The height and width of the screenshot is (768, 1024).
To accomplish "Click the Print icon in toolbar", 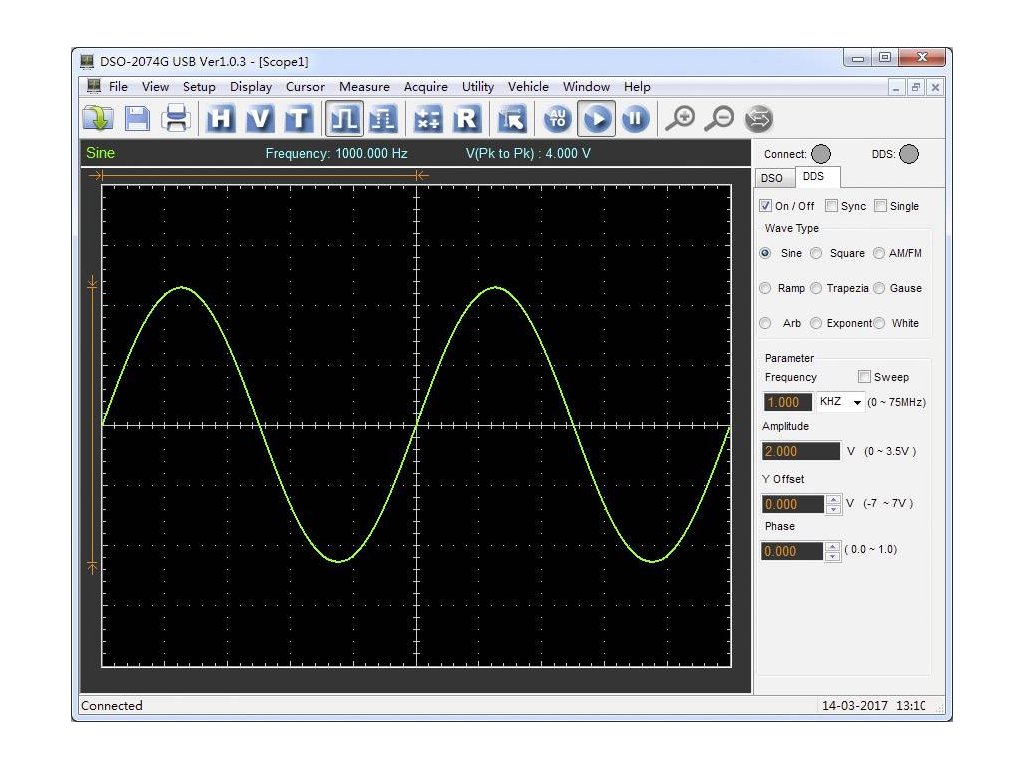I will [x=177, y=120].
